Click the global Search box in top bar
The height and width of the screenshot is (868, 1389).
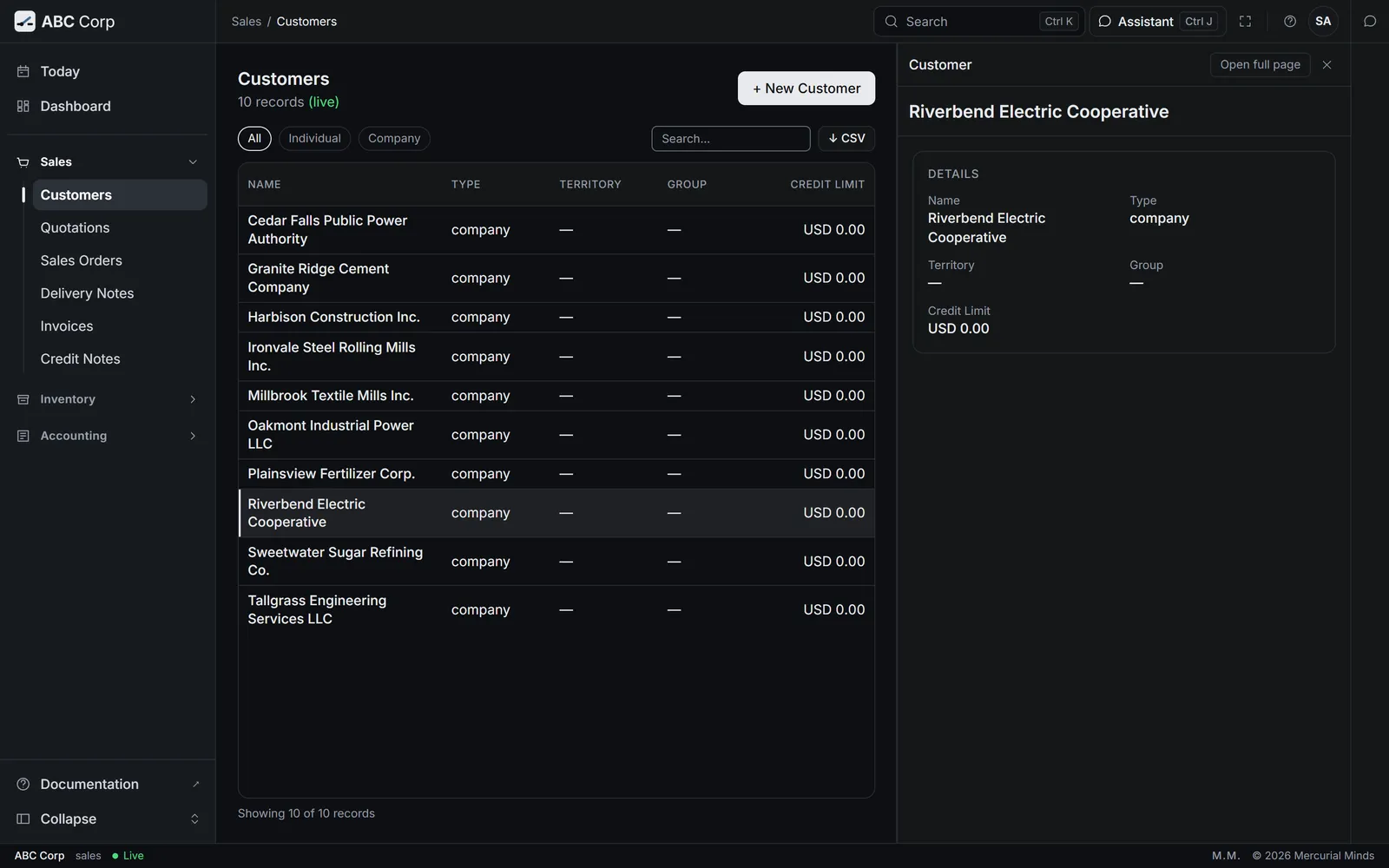pyautogui.click(x=979, y=22)
